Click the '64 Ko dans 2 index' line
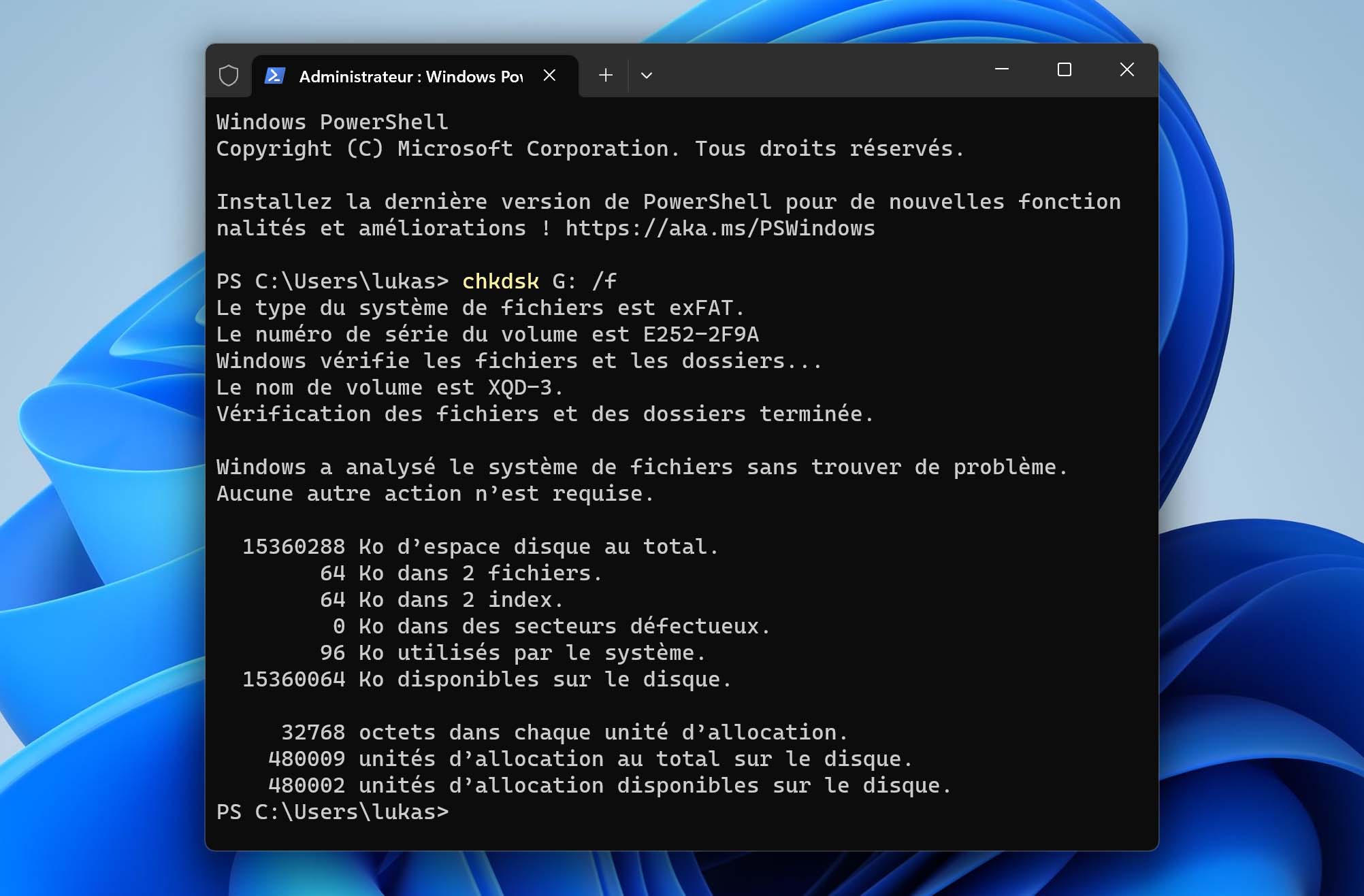 click(442, 600)
